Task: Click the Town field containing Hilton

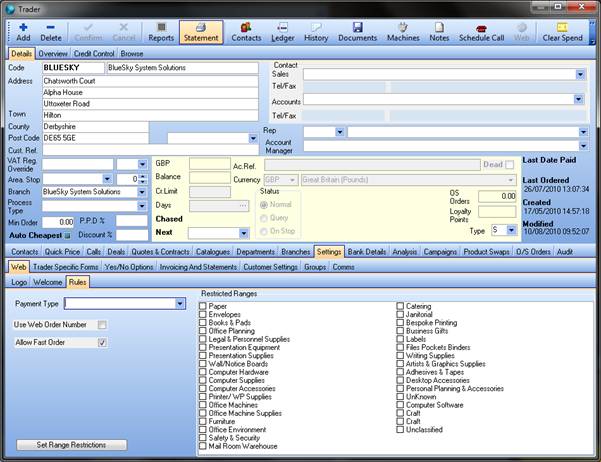Action: pyautogui.click(x=150, y=115)
